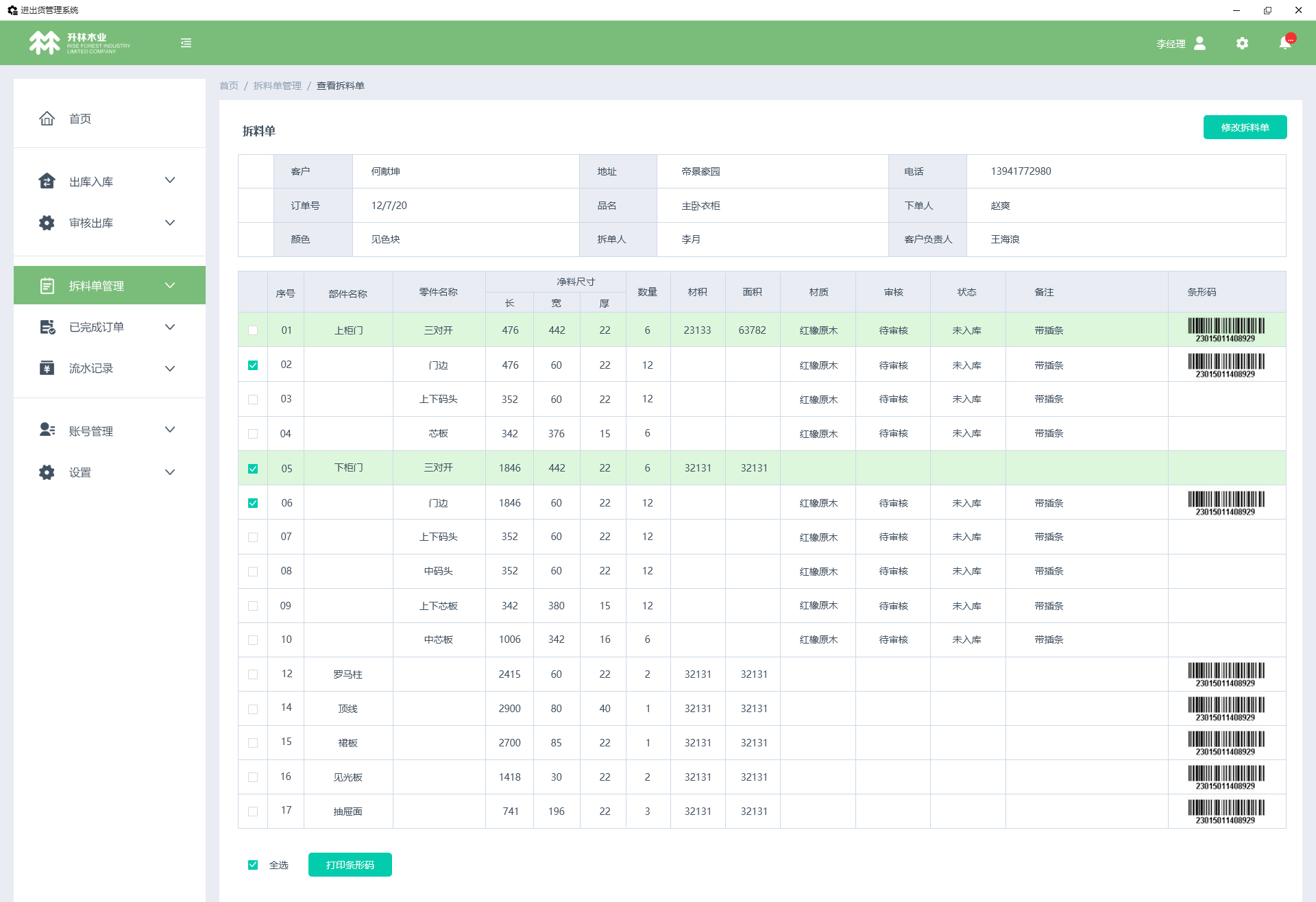
Task: Click the 审核出库 gear icon
Action: 47,223
